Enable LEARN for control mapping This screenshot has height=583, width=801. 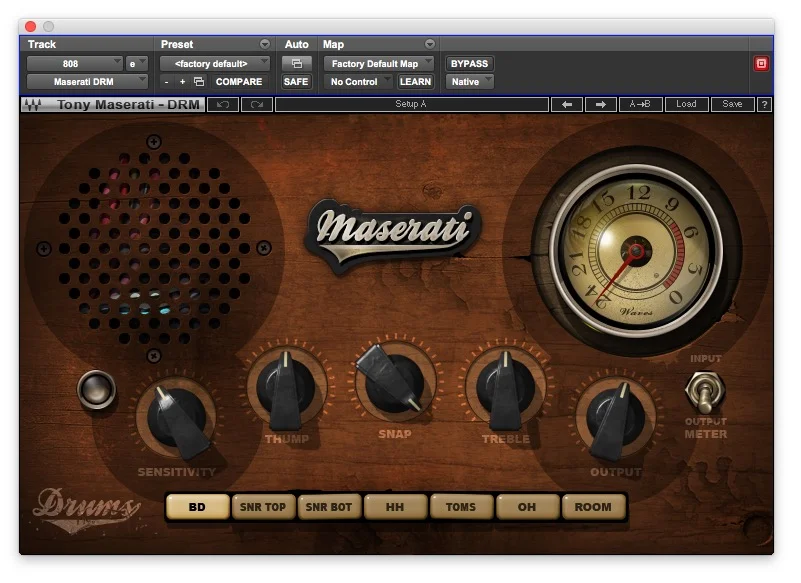coord(415,82)
